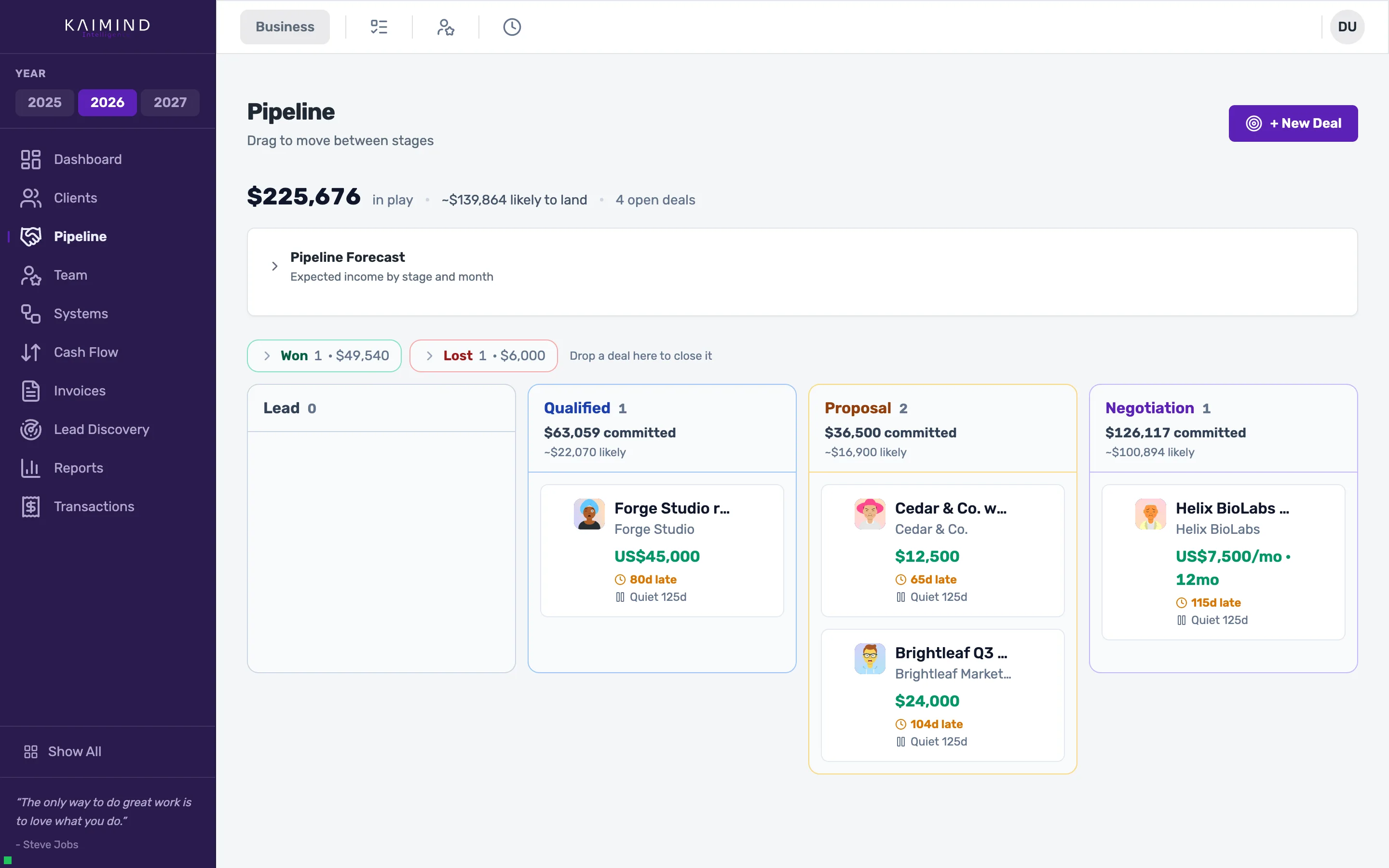Click the Systems icon in sidebar
The width and height of the screenshot is (1389, 868).
pyautogui.click(x=30, y=313)
